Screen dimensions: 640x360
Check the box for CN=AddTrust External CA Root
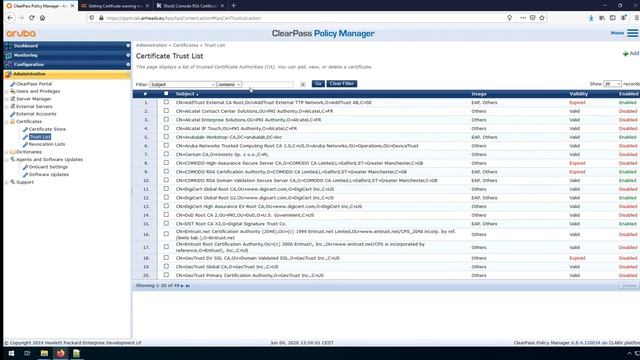coord(166,102)
